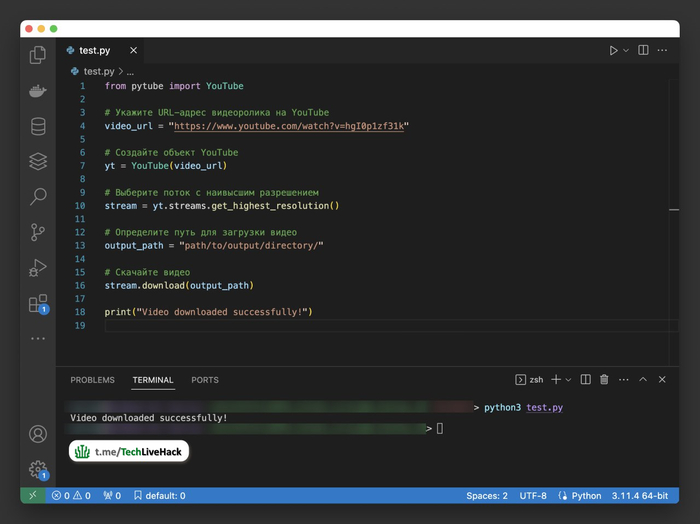Switch to the PORTS tab
This screenshot has width=700, height=524.
pos(205,380)
